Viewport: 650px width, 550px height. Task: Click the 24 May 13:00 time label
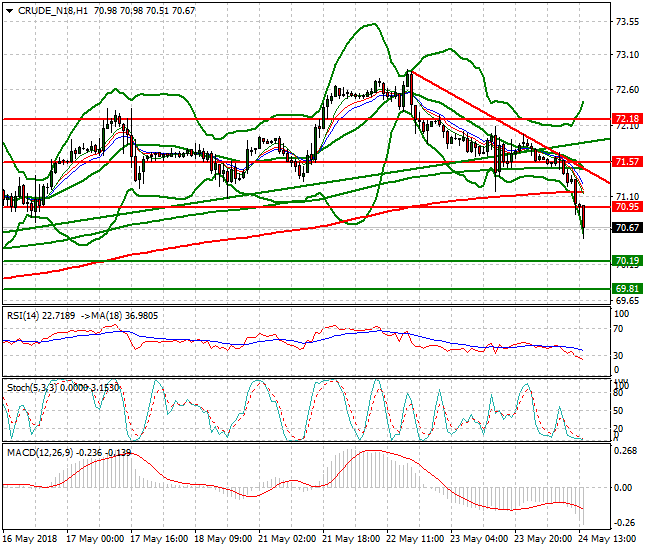pos(607,539)
